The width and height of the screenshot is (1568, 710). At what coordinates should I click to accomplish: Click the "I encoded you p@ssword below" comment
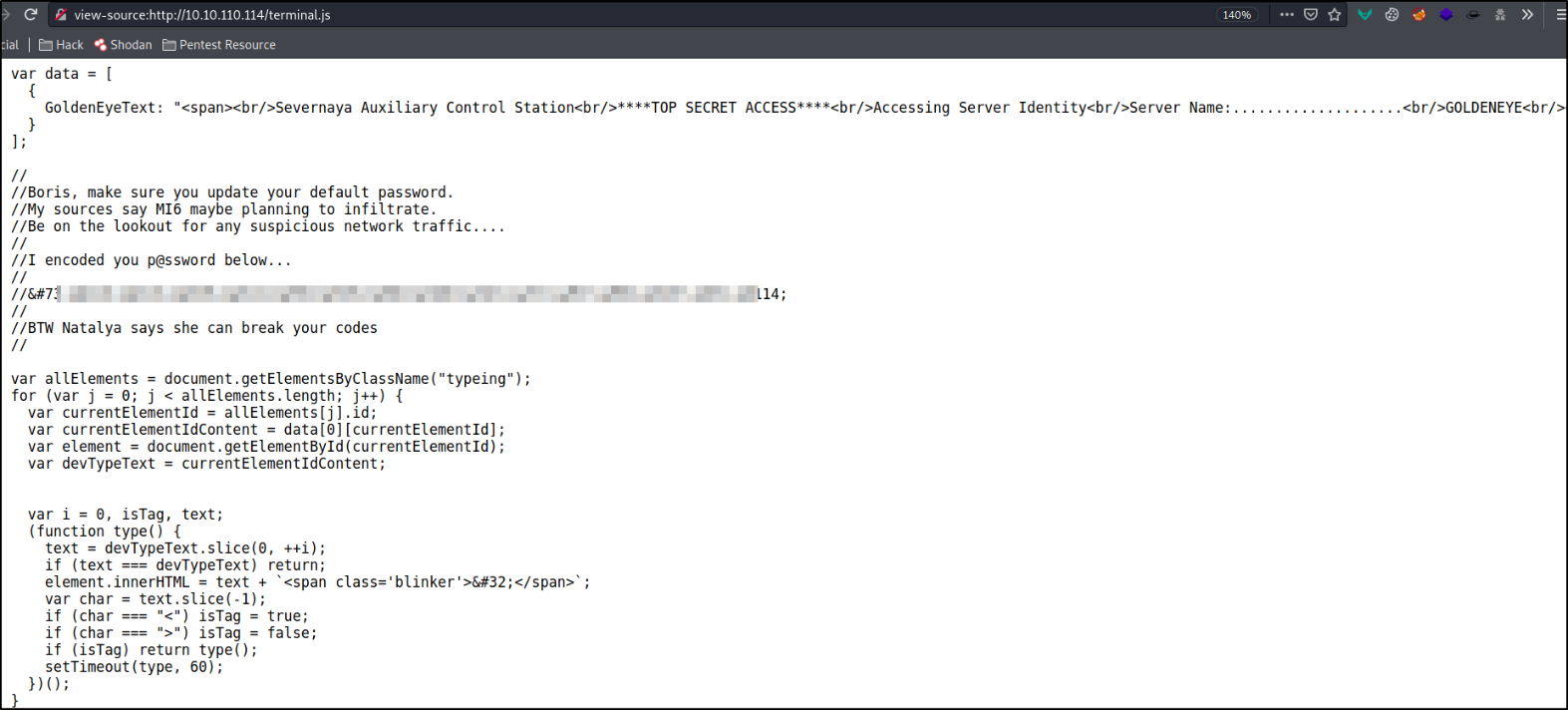click(152, 260)
